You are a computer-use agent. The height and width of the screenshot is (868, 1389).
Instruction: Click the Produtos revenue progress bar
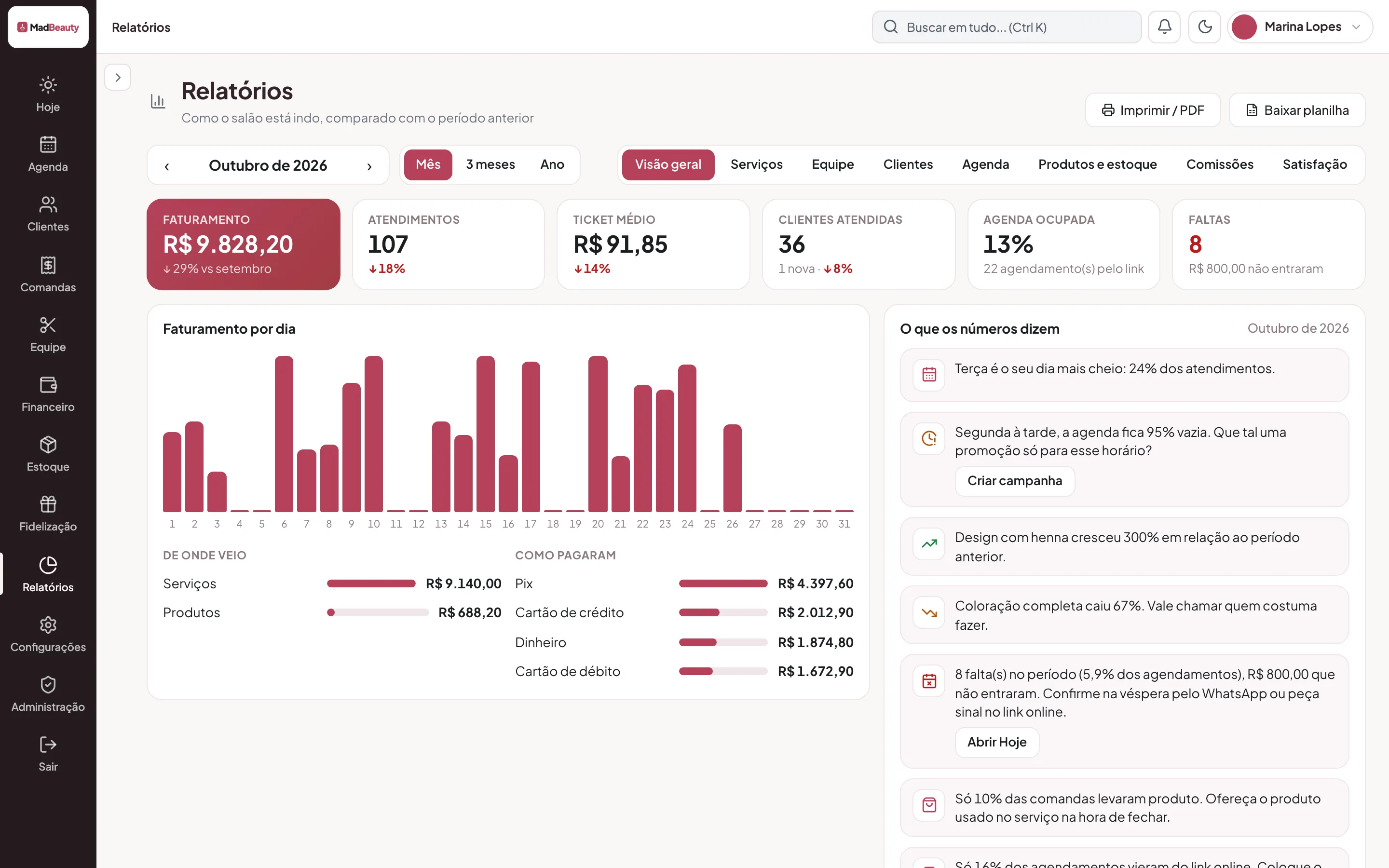[378, 612]
